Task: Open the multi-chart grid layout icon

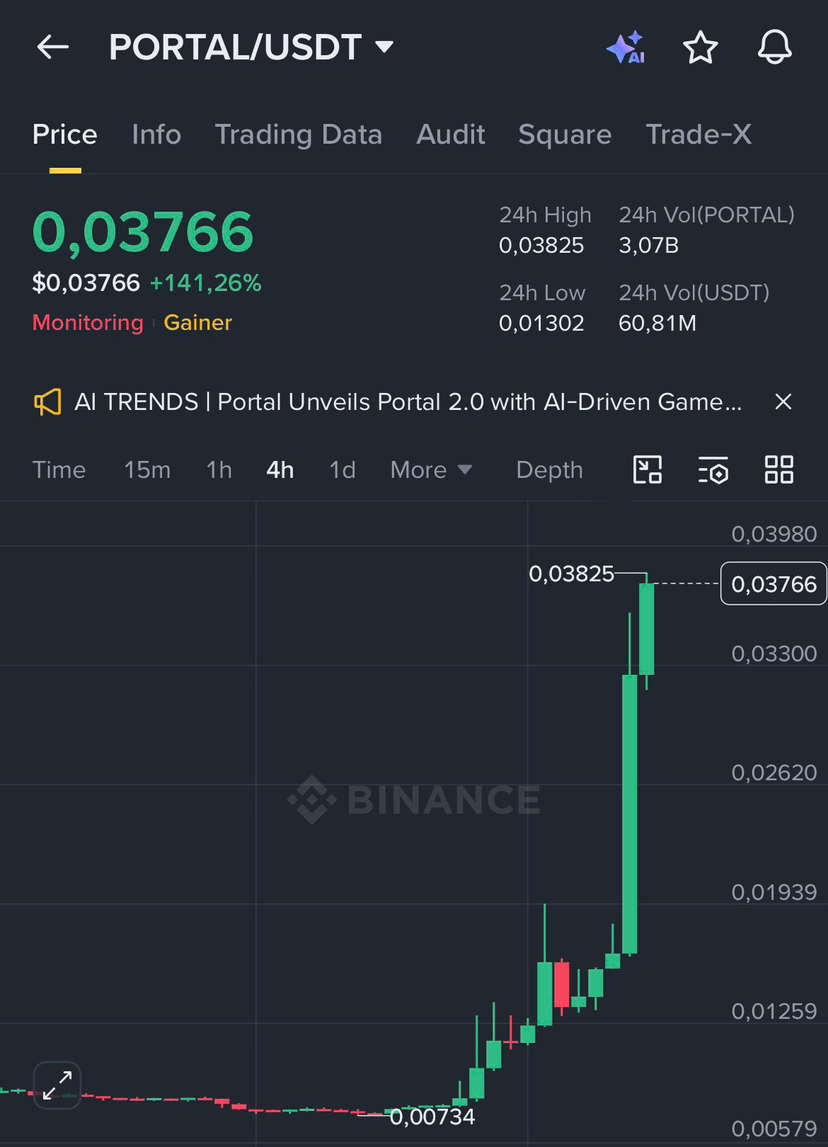Action: tap(779, 470)
